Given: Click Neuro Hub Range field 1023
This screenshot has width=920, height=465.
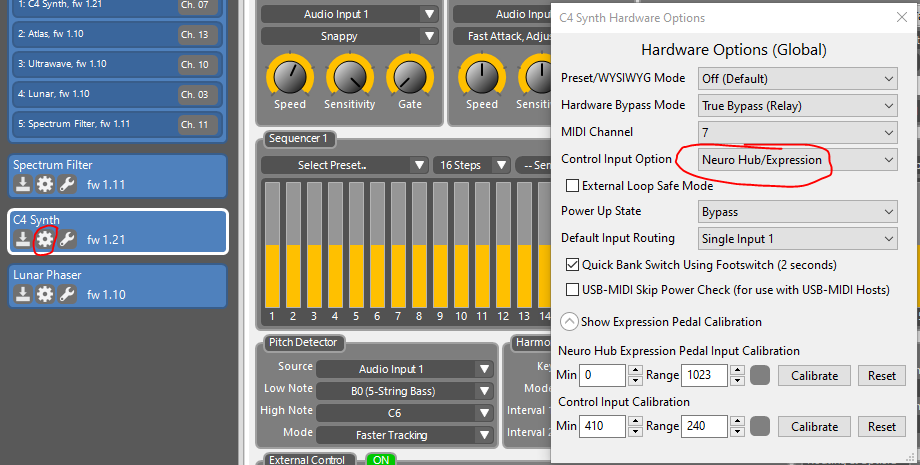Looking at the screenshot, I should pyautogui.click(x=705, y=375).
